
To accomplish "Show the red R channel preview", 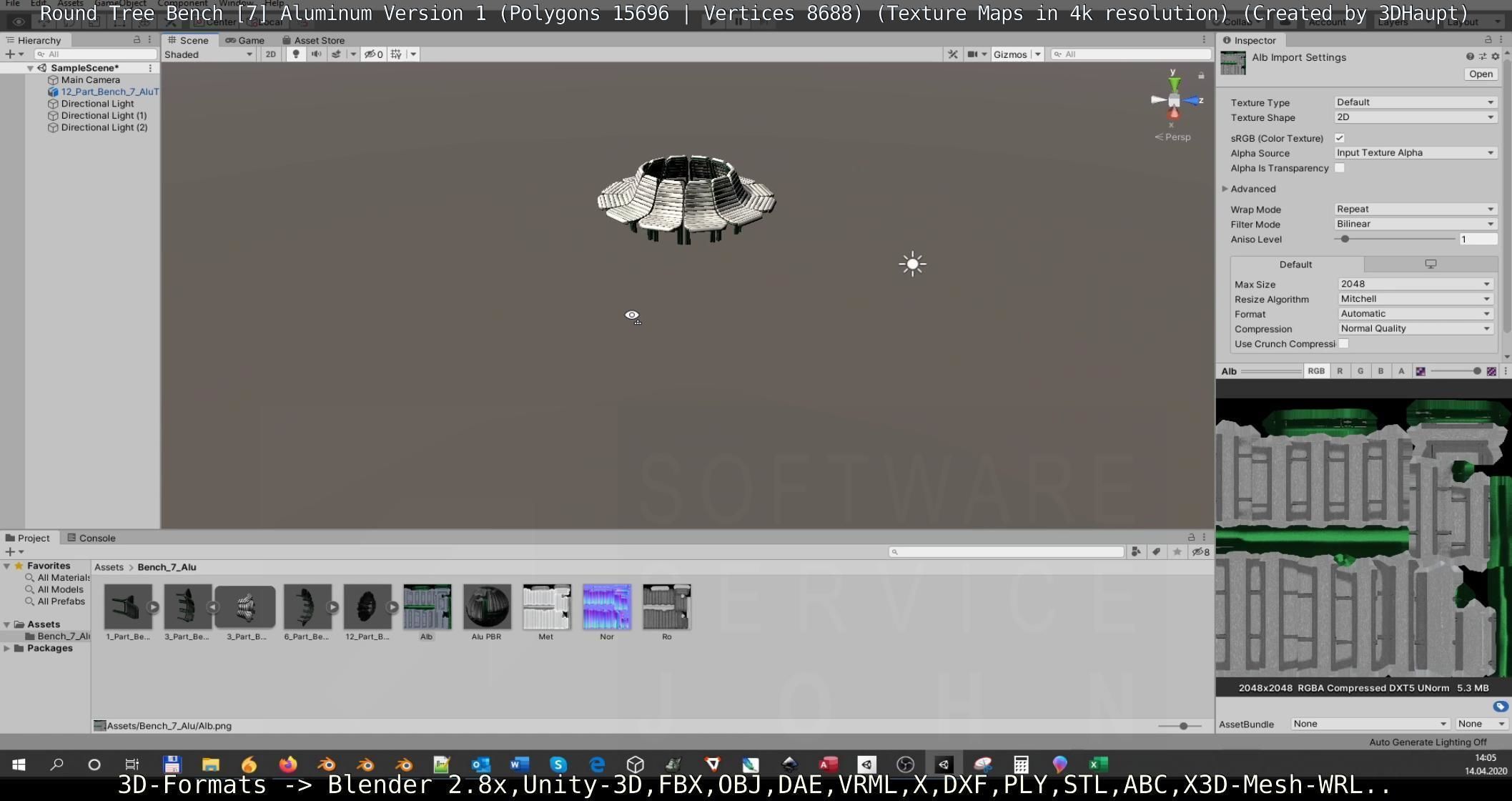I will (1340, 371).
